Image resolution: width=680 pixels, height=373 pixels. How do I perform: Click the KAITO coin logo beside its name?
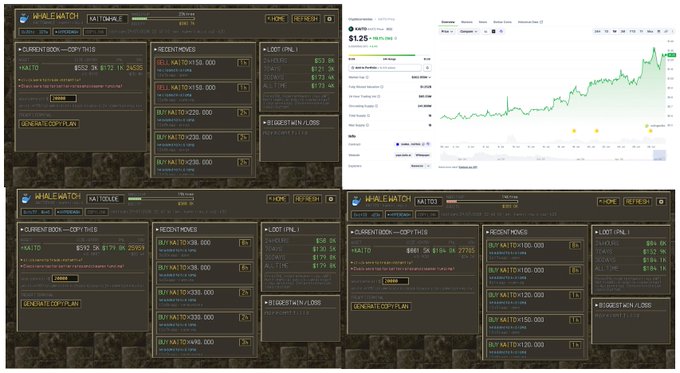(x=351, y=29)
